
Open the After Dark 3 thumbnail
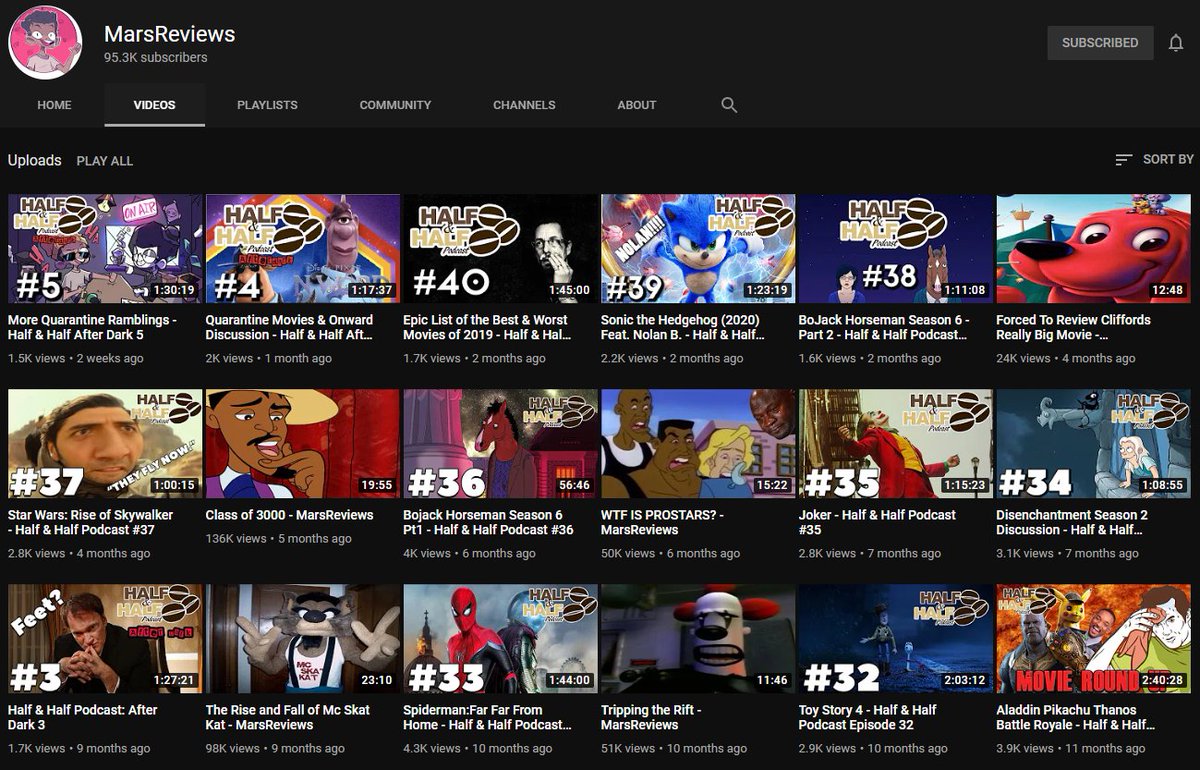(x=105, y=638)
